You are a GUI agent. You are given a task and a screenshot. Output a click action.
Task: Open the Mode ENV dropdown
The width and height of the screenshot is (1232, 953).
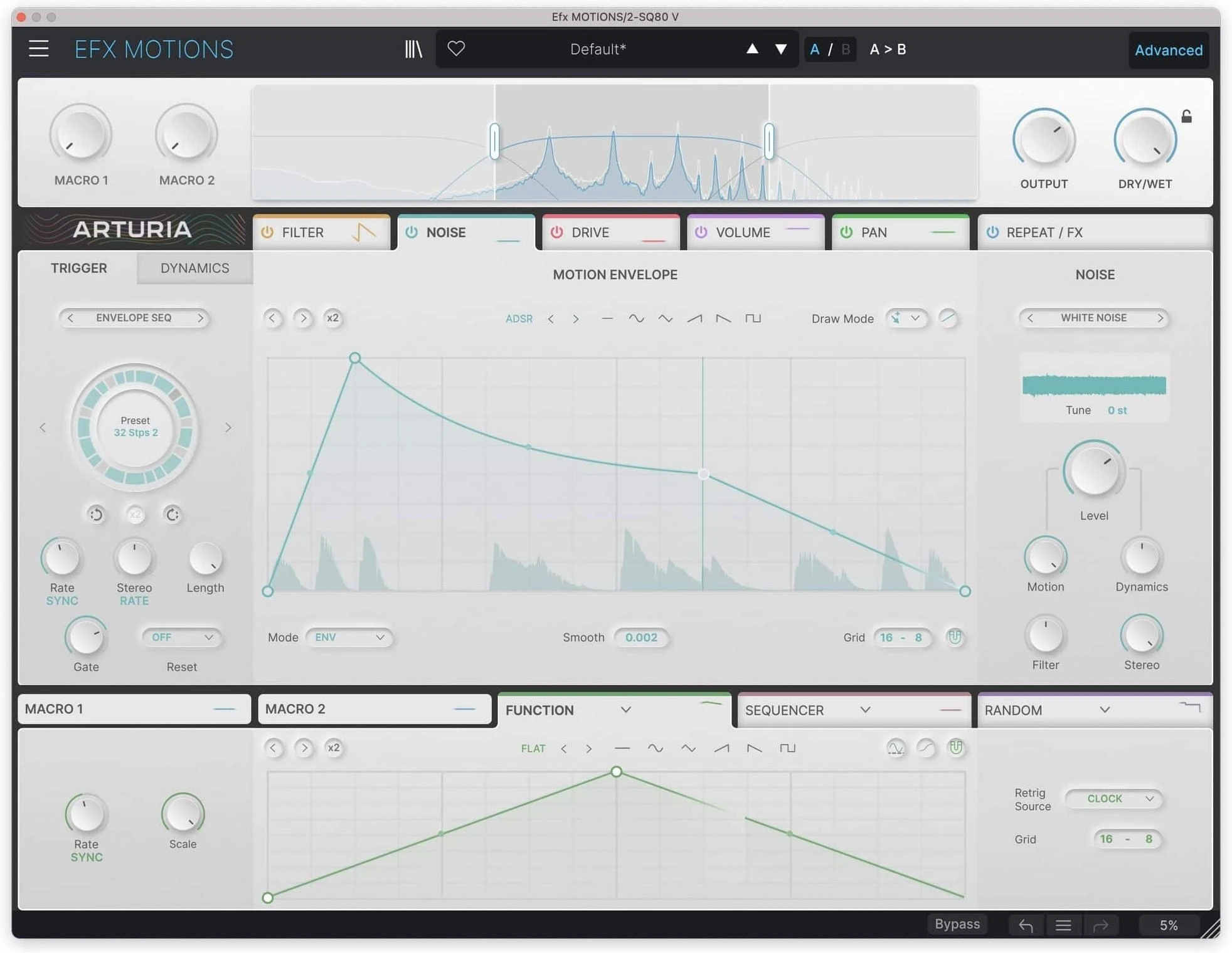point(349,637)
